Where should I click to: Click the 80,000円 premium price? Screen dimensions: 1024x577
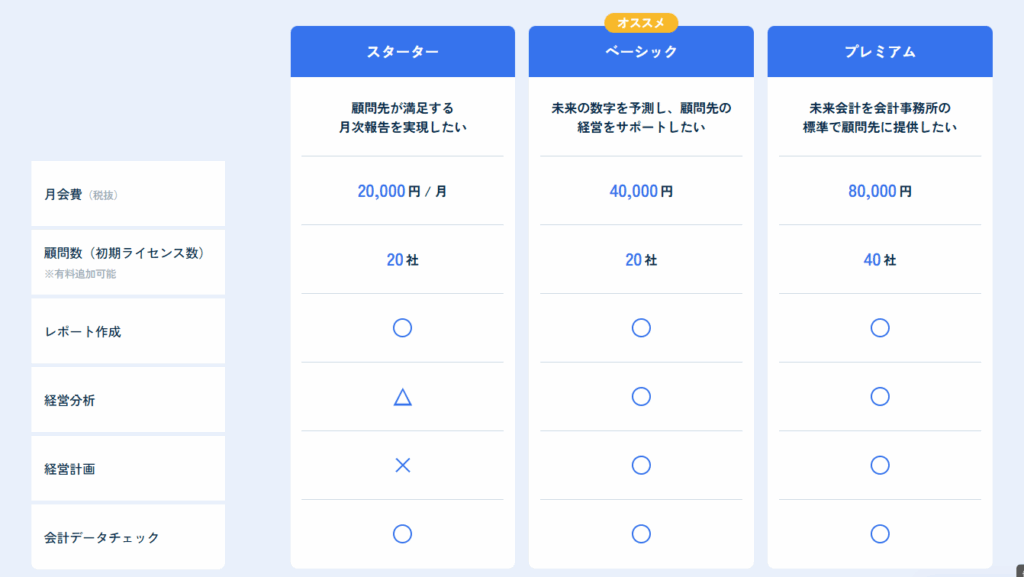tap(880, 191)
